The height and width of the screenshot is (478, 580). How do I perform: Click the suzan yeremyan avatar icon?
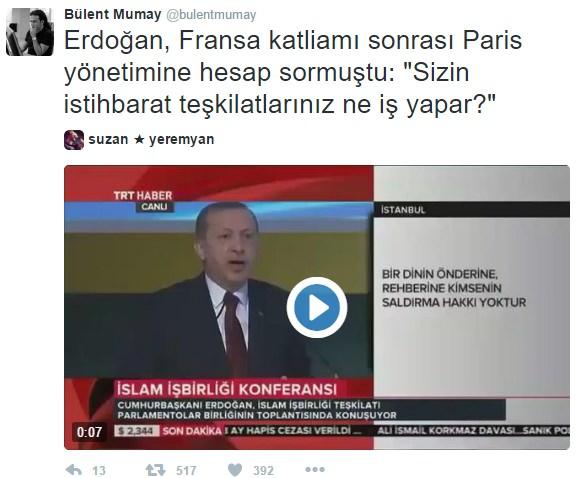[x=74, y=140]
